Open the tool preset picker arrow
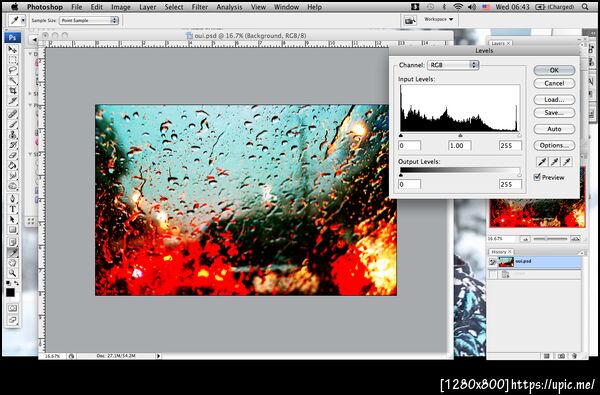The image size is (600, 395). (x=23, y=21)
